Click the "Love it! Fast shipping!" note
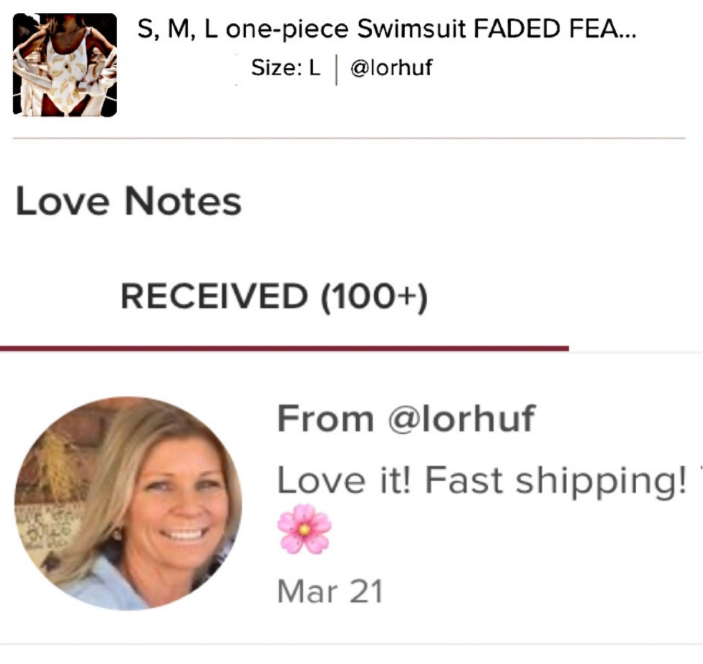The image size is (703, 664). [481, 480]
